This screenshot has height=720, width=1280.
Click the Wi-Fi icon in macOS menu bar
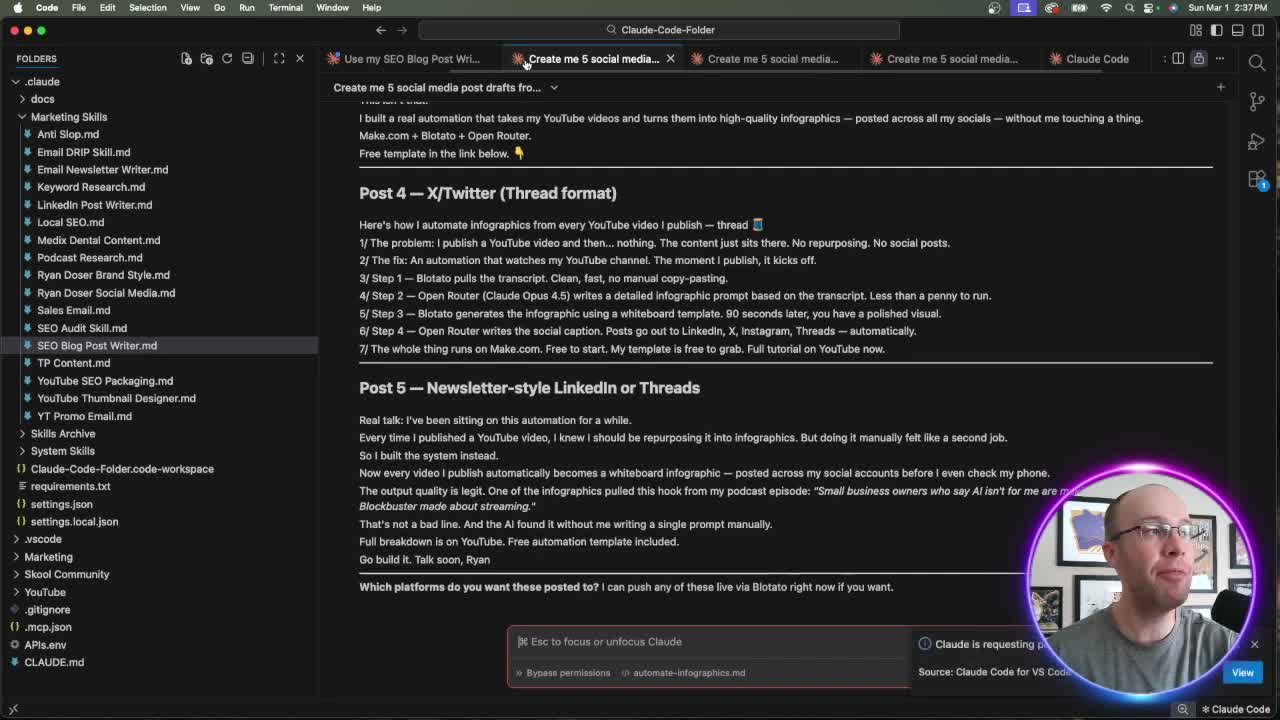(x=1106, y=7)
